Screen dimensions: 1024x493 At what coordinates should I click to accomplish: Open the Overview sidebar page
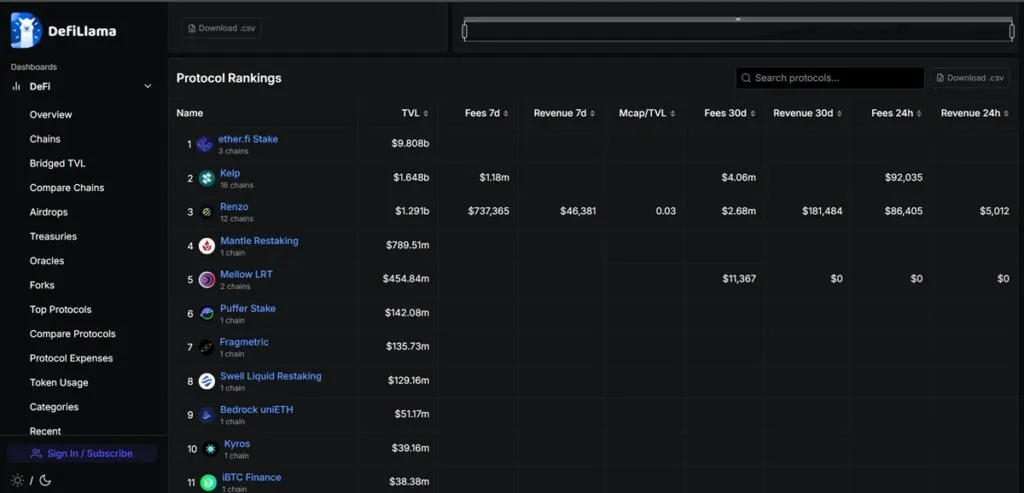point(51,114)
